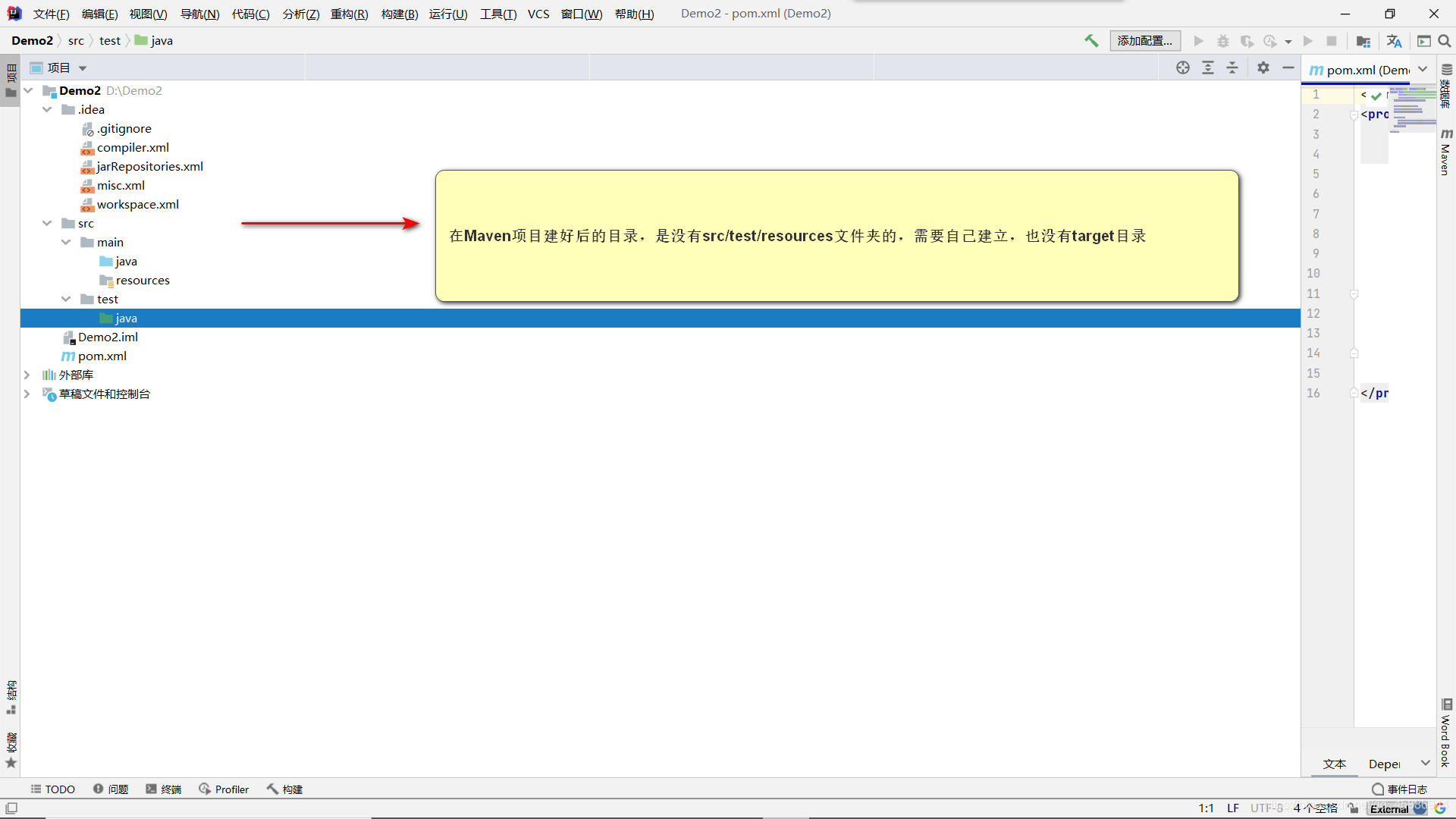Open the profiler run options arrow
The width and height of the screenshot is (1456, 819).
1288,42
